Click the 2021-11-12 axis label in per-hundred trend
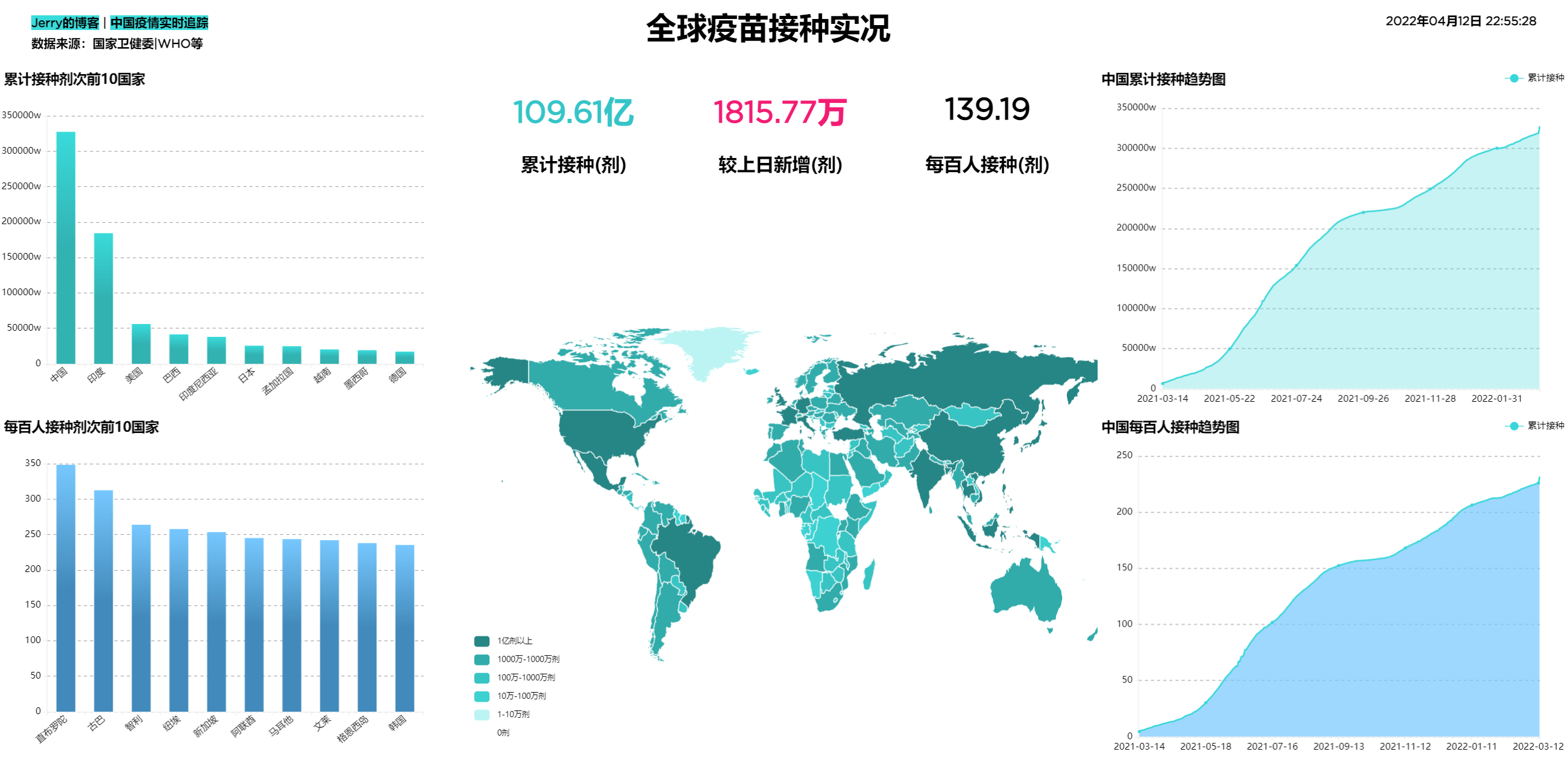 pyautogui.click(x=1405, y=747)
